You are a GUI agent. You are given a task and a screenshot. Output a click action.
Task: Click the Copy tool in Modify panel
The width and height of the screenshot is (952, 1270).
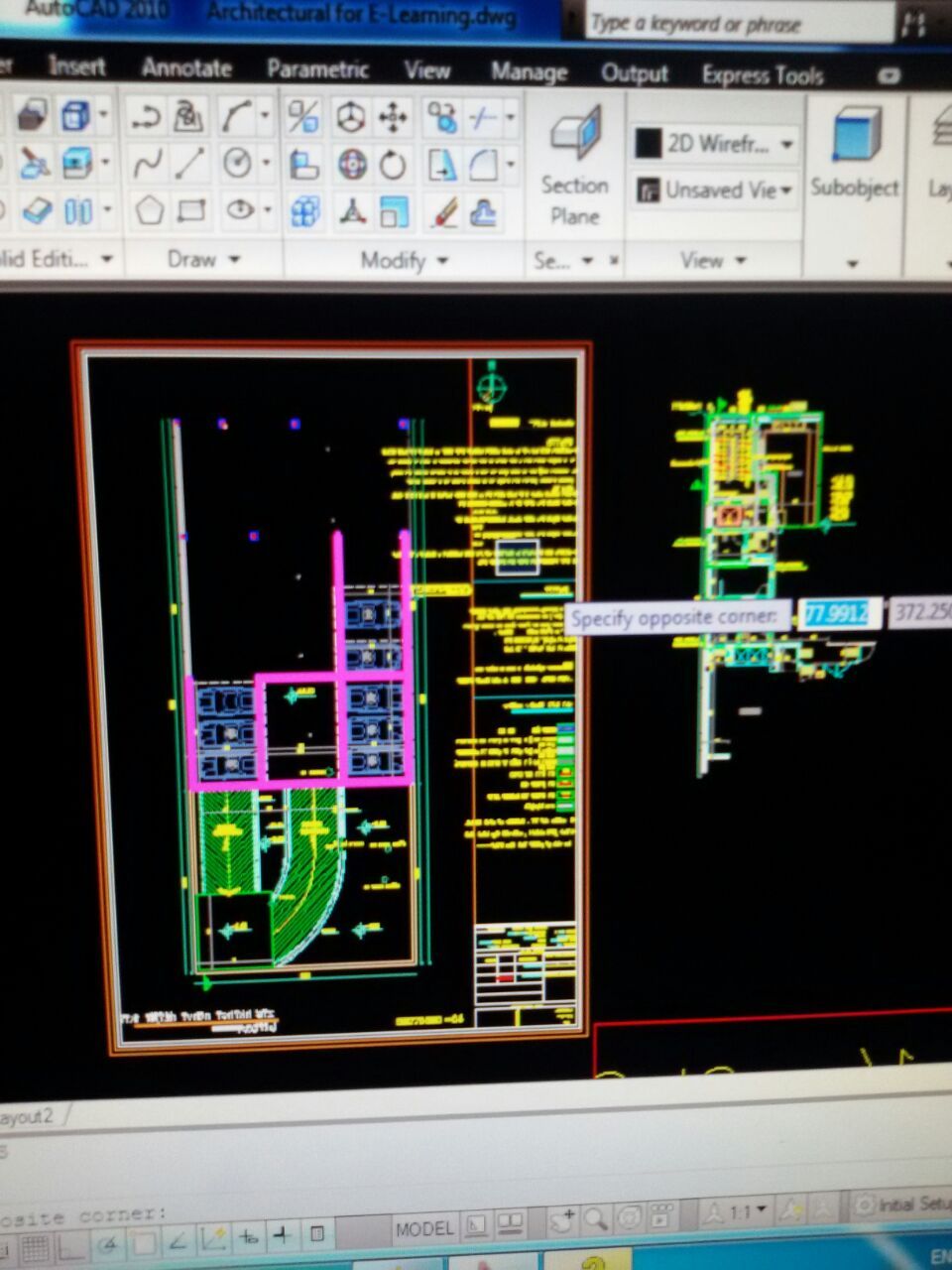click(x=441, y=118)
